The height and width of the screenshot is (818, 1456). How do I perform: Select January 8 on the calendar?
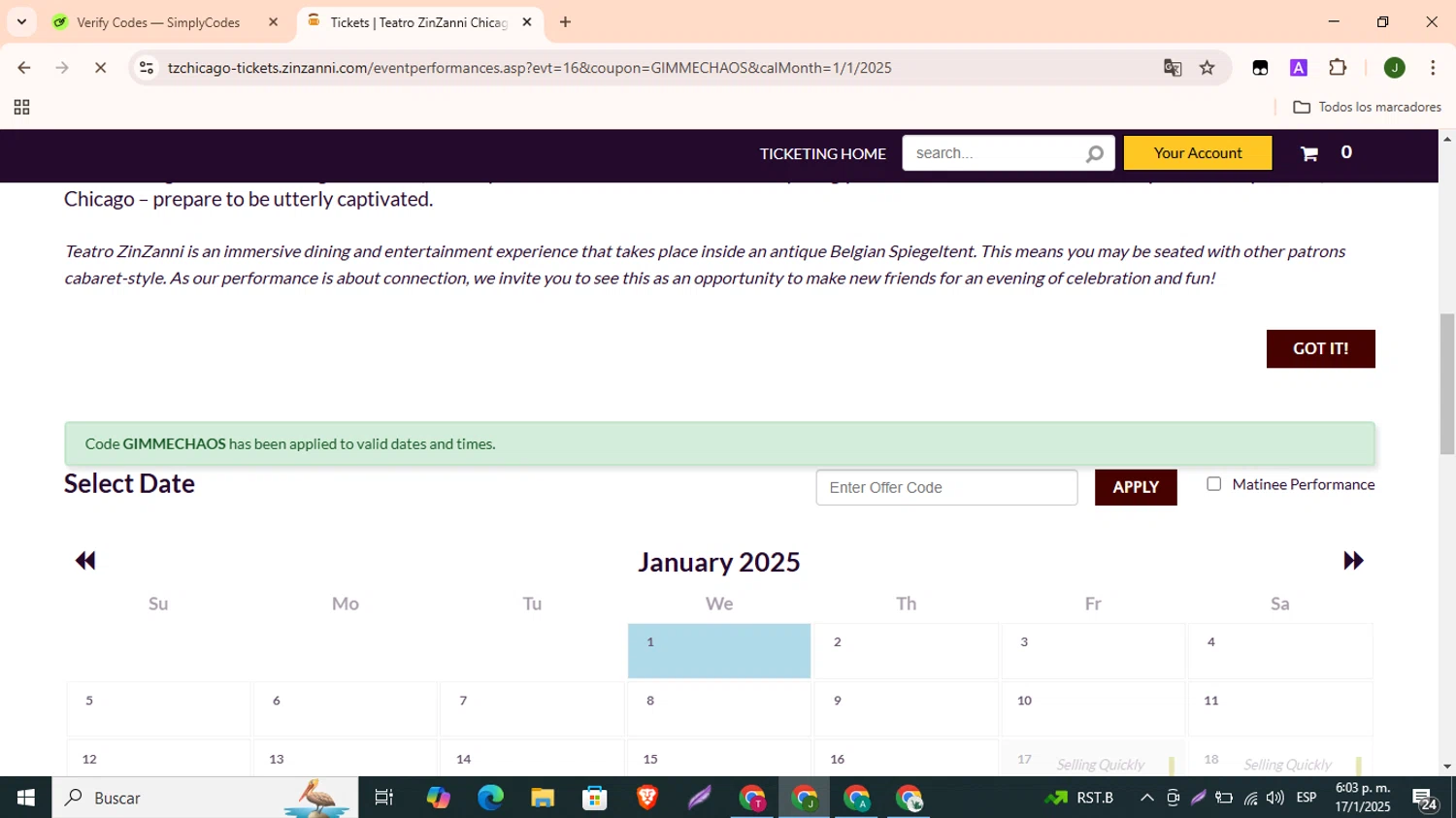point(719,709)
